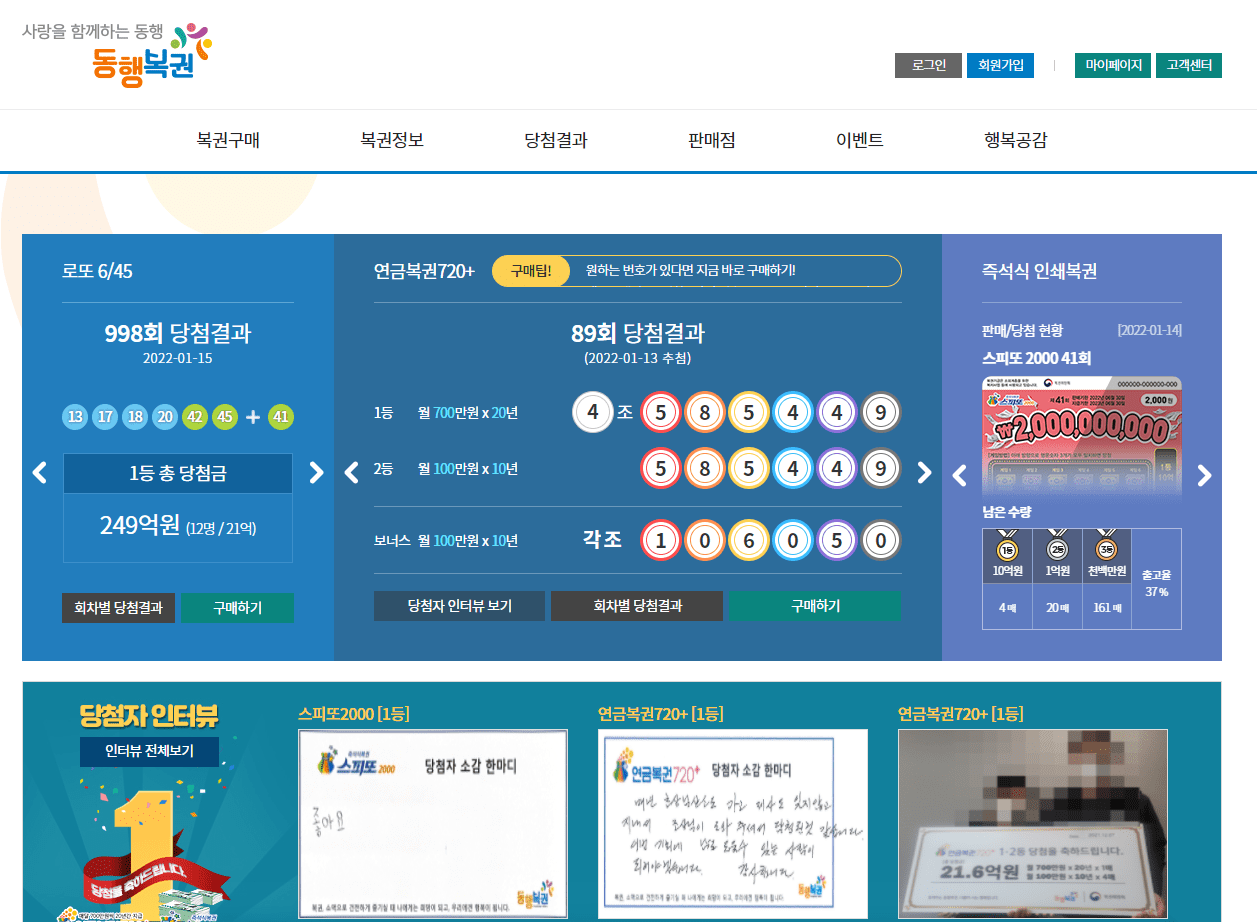Open 고객센터
The height and width of the screenshot is (922, 1257).
1189,65
